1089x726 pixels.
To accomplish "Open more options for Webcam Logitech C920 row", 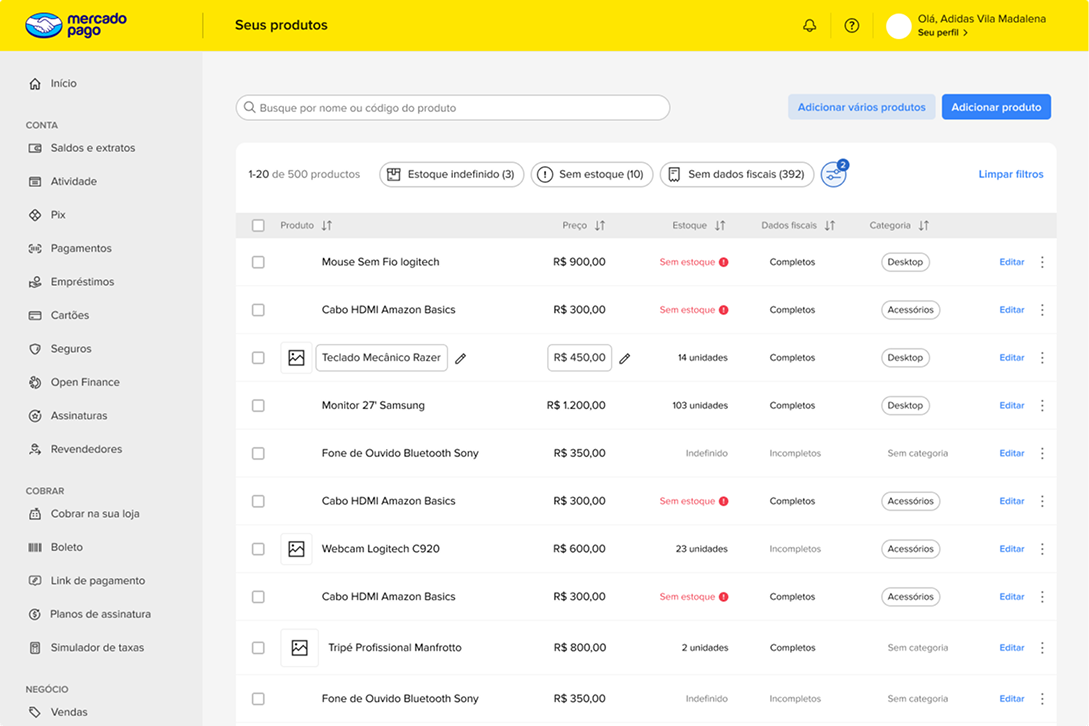I will pos(1042,549).
